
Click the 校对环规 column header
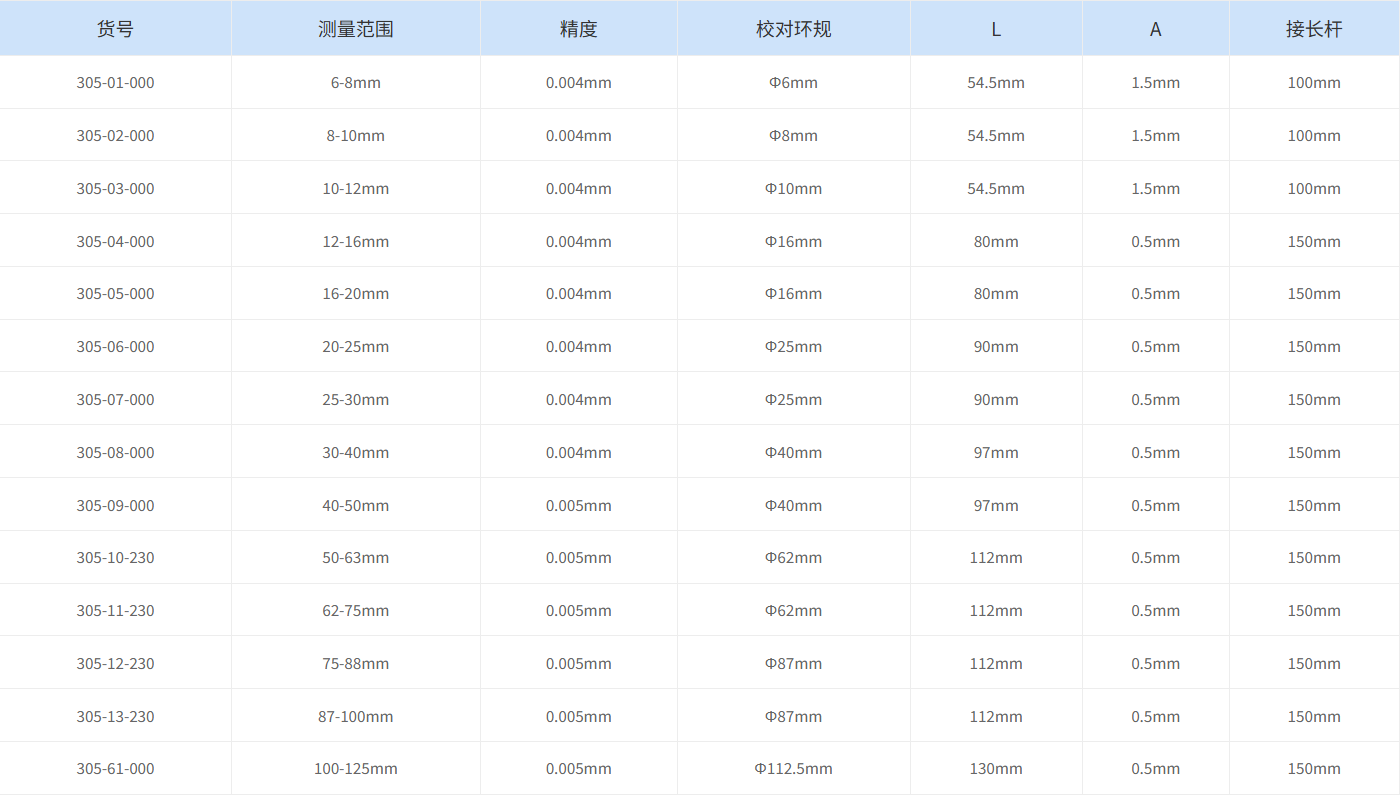click(x=793, y=28)
